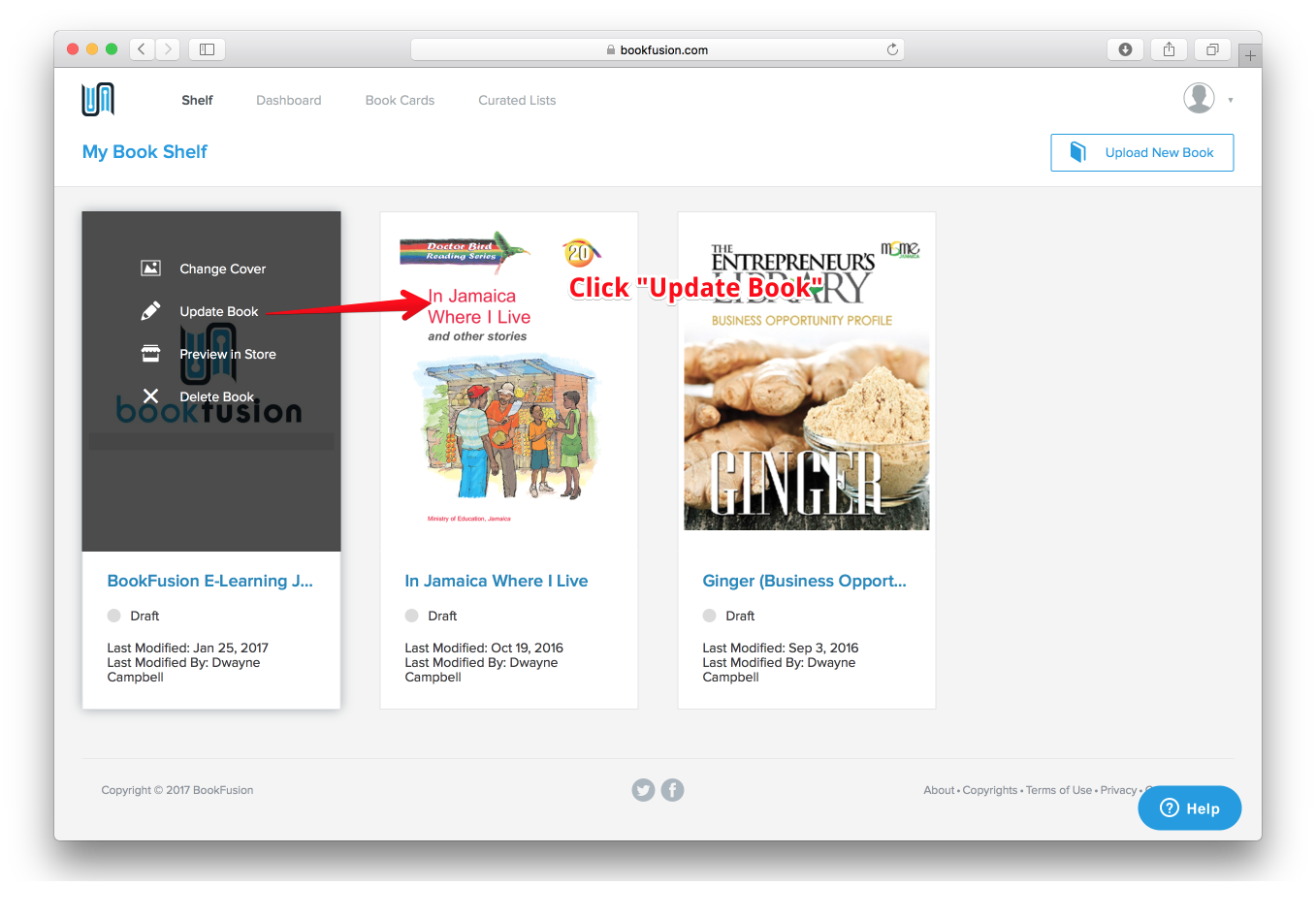1316x918 pixels.
Task: Select Preview in Store option
Action: (x=227, y=354)
